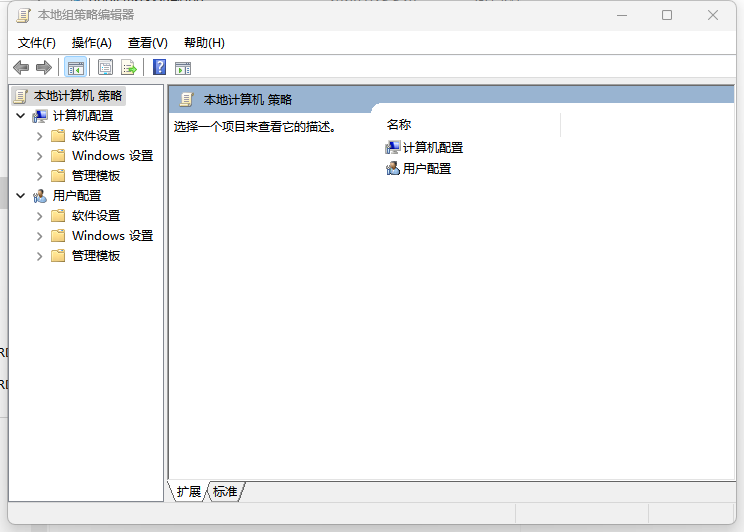Viewport: 744px width, 532px height.
Task: Toggle the show/hide action pane icon
Action: (183, 68)
